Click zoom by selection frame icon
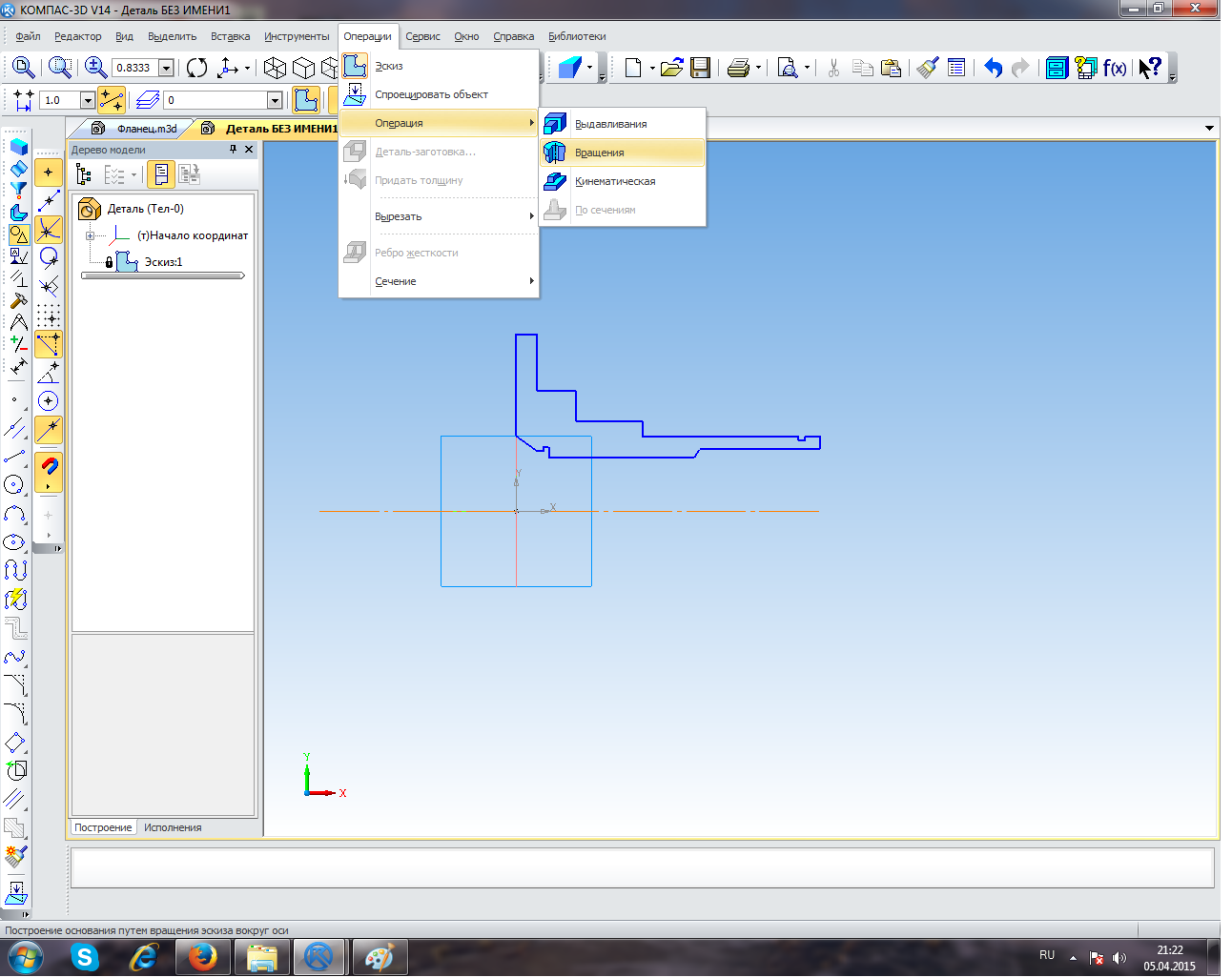 [x=60, y=68]
